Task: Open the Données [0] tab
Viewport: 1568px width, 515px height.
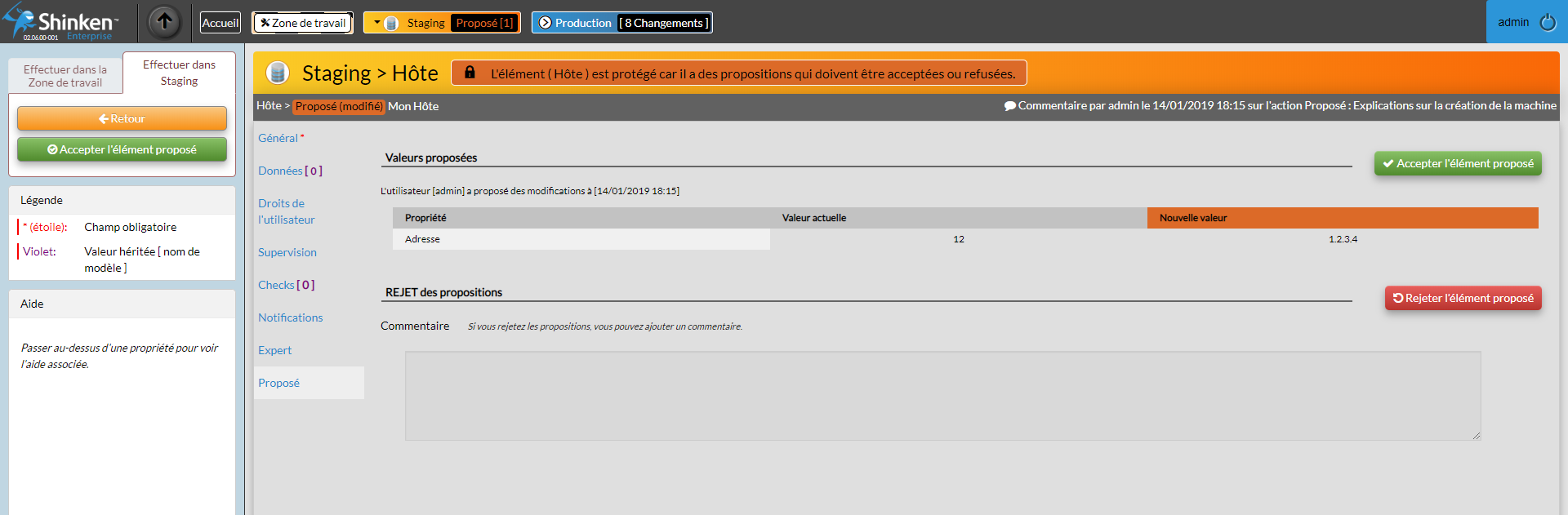Action: (290, 171)
